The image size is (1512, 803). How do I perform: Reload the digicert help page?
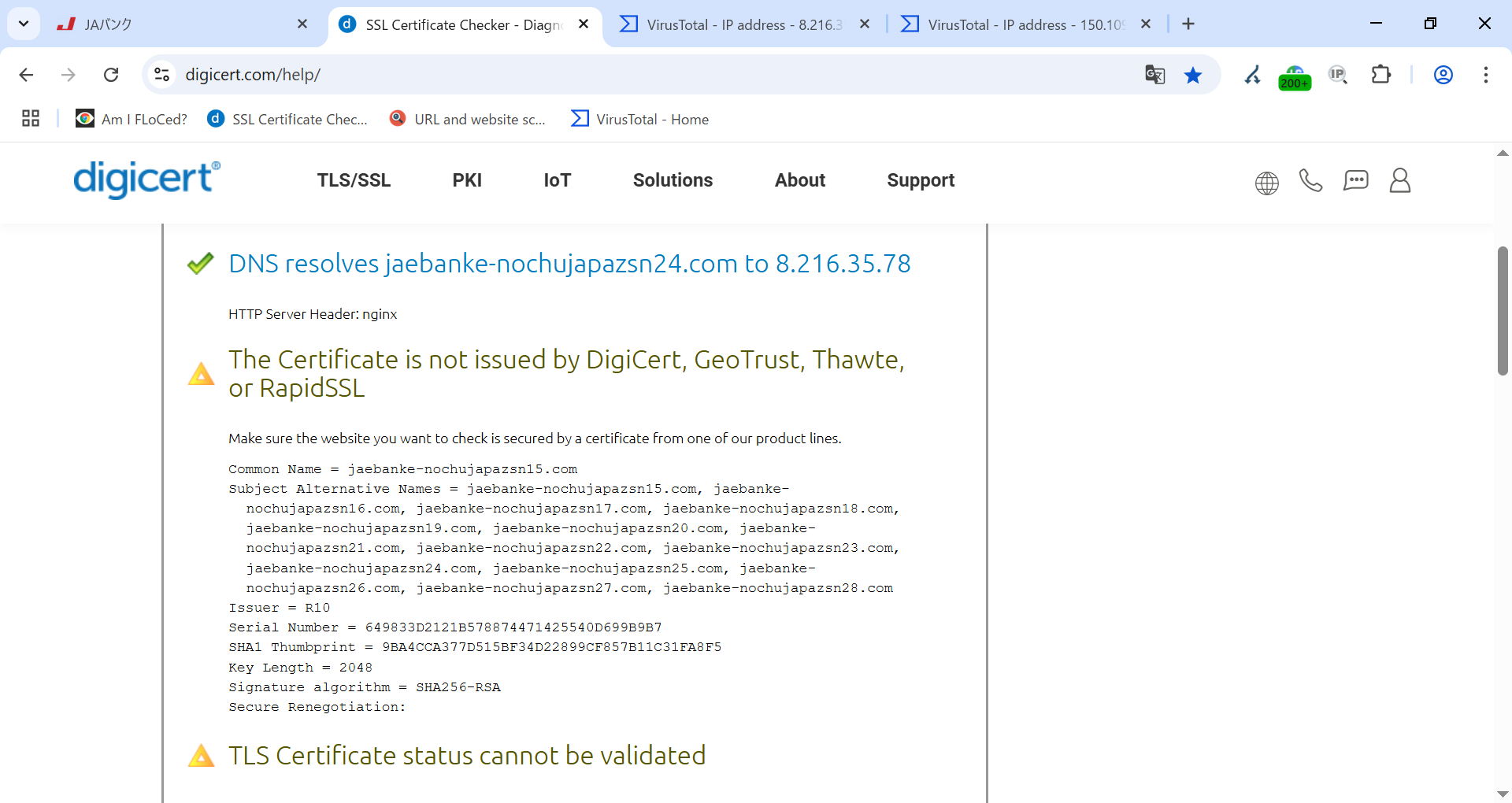pyautogui.click(x=111, y=75)
